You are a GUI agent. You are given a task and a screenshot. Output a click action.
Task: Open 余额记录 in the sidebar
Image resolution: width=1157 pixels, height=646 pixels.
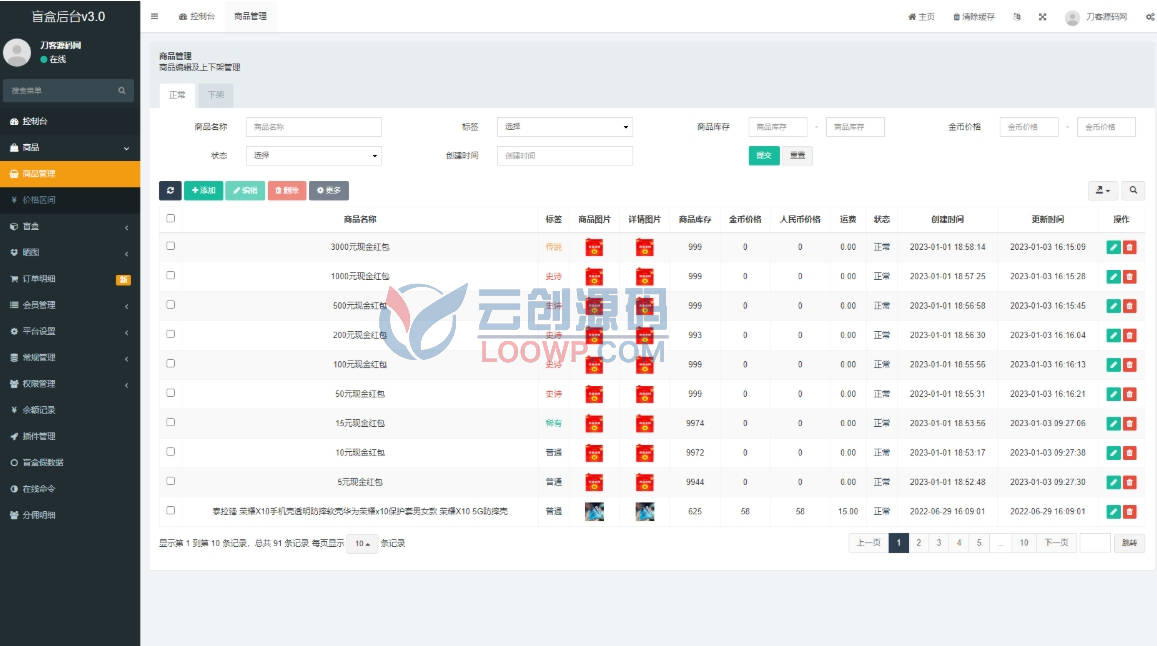pos(70,410)
